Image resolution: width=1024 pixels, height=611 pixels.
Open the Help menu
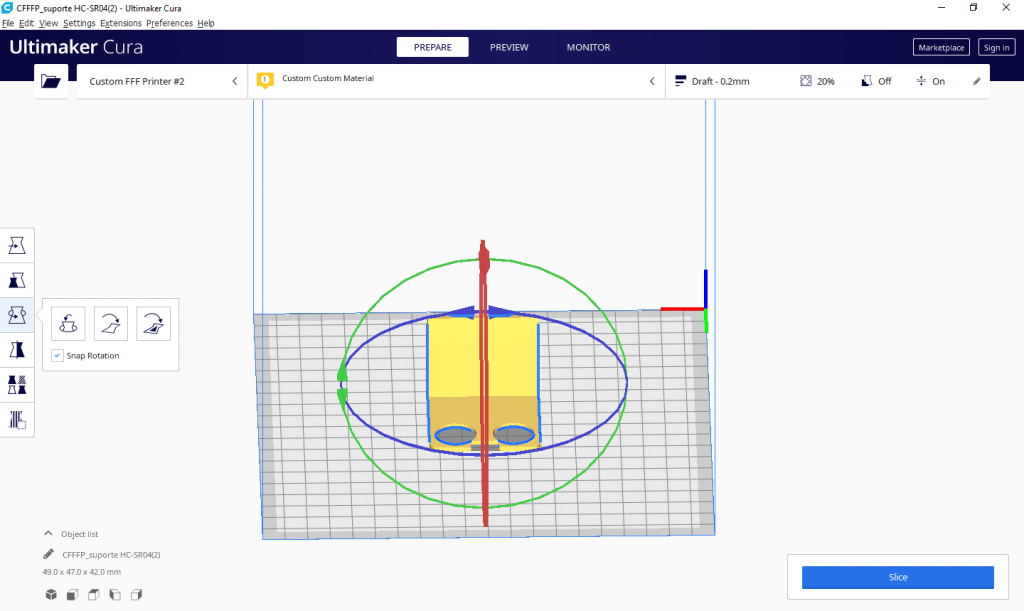(x=206, y=23)
